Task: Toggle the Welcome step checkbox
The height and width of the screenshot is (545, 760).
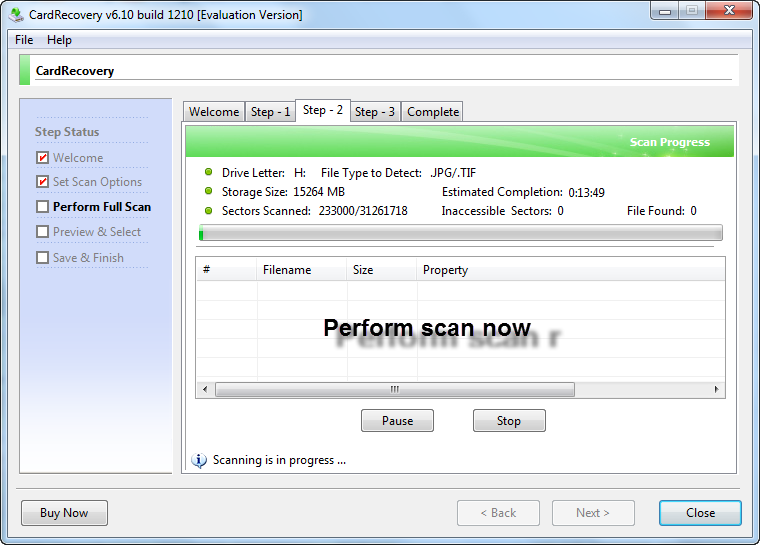Action: [43, 158]
